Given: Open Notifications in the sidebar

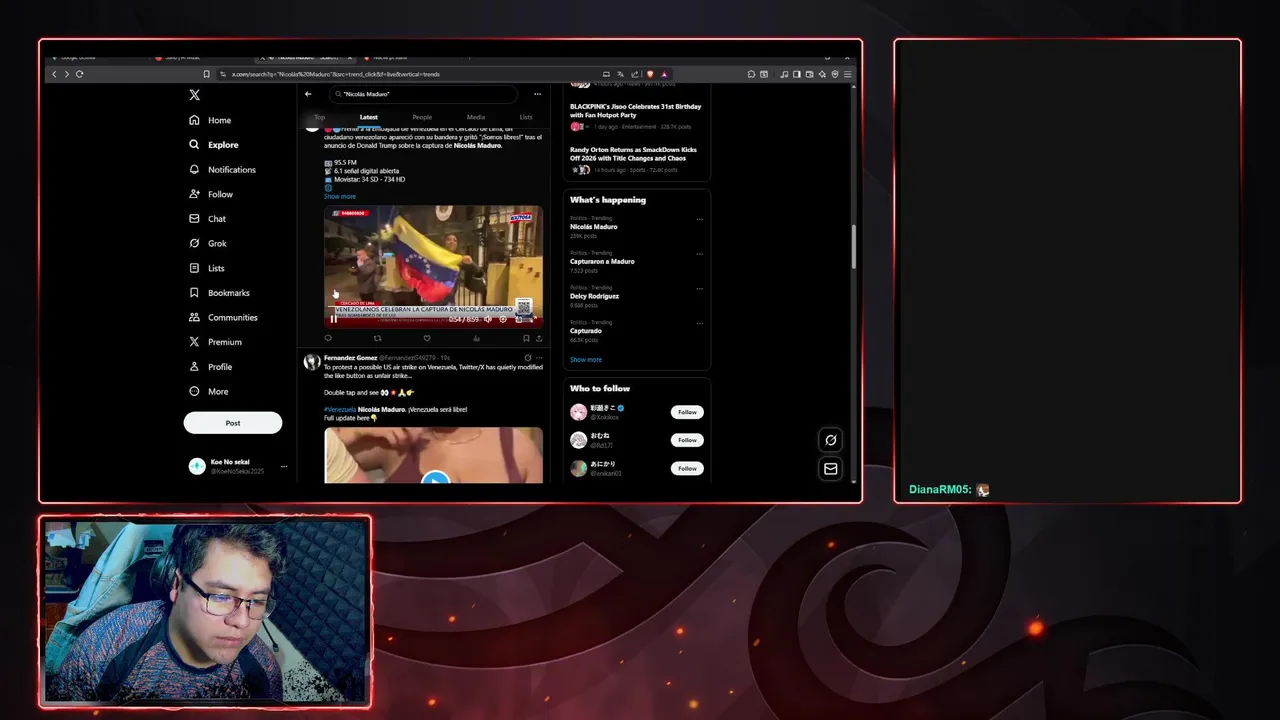Looking at the screenshot, I should coord(222,170).
